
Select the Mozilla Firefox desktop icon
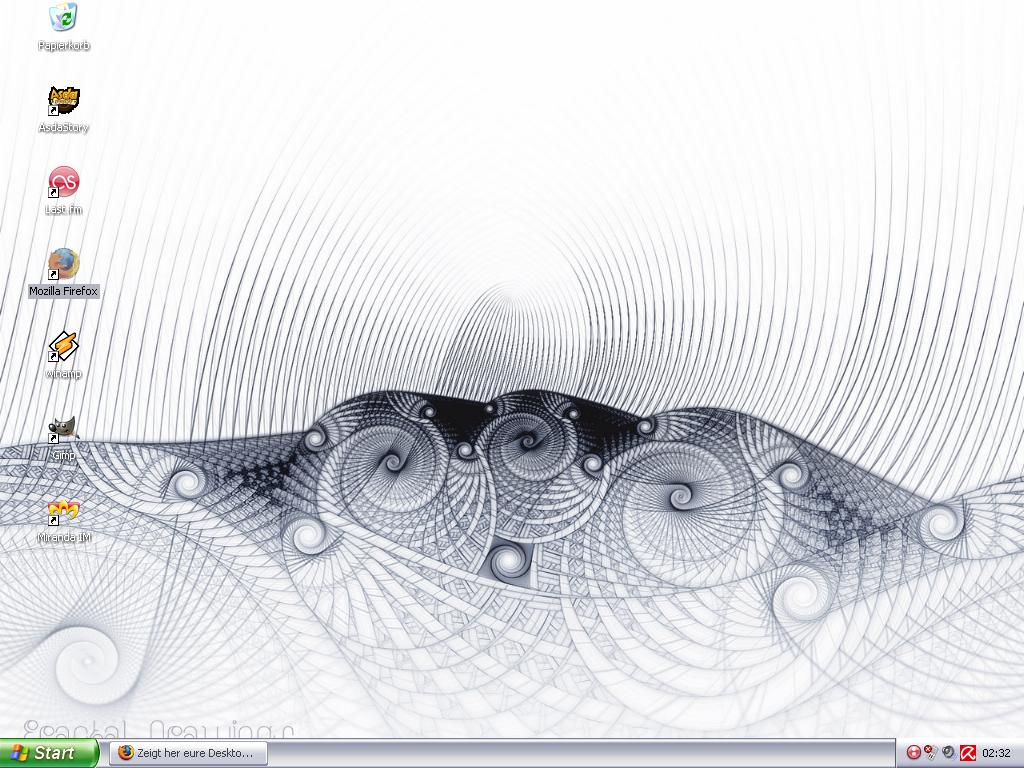click(63, 264)
